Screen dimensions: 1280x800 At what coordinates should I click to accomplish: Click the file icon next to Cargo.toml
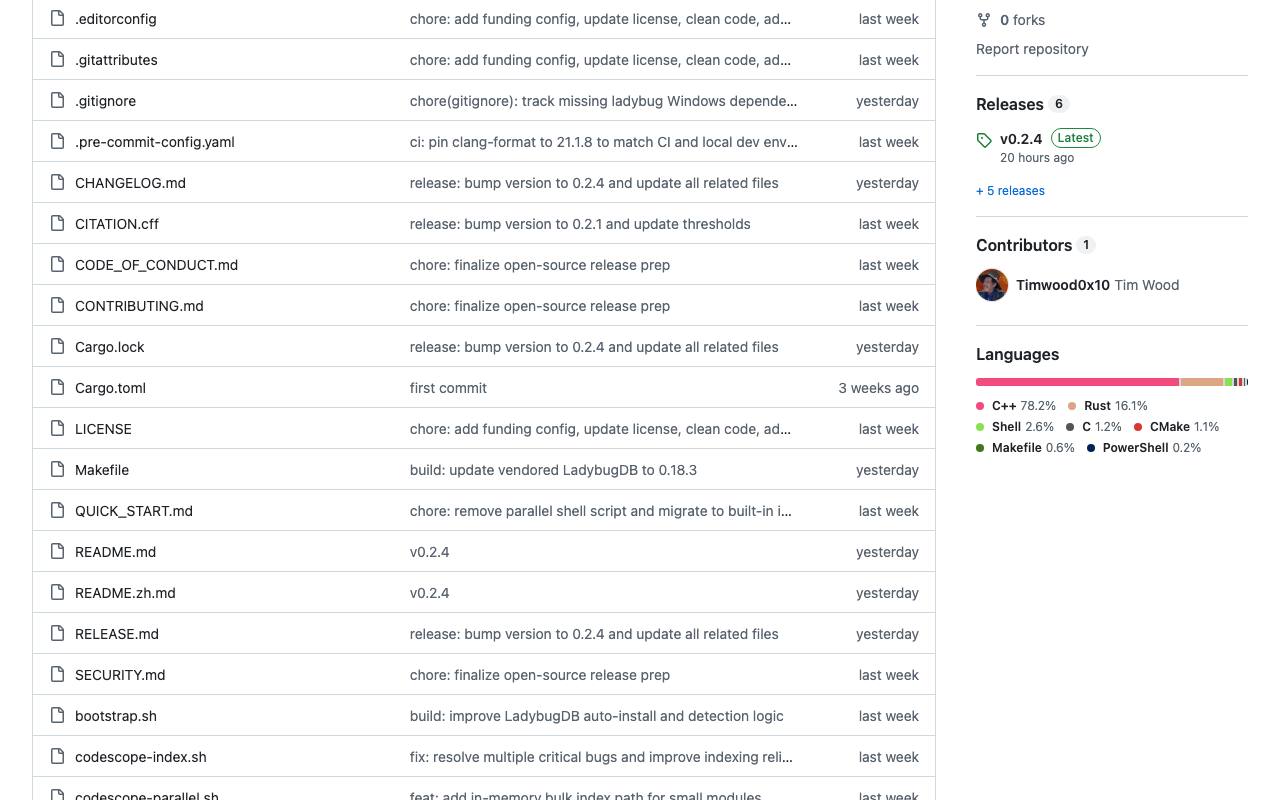(x=58, y=387)
